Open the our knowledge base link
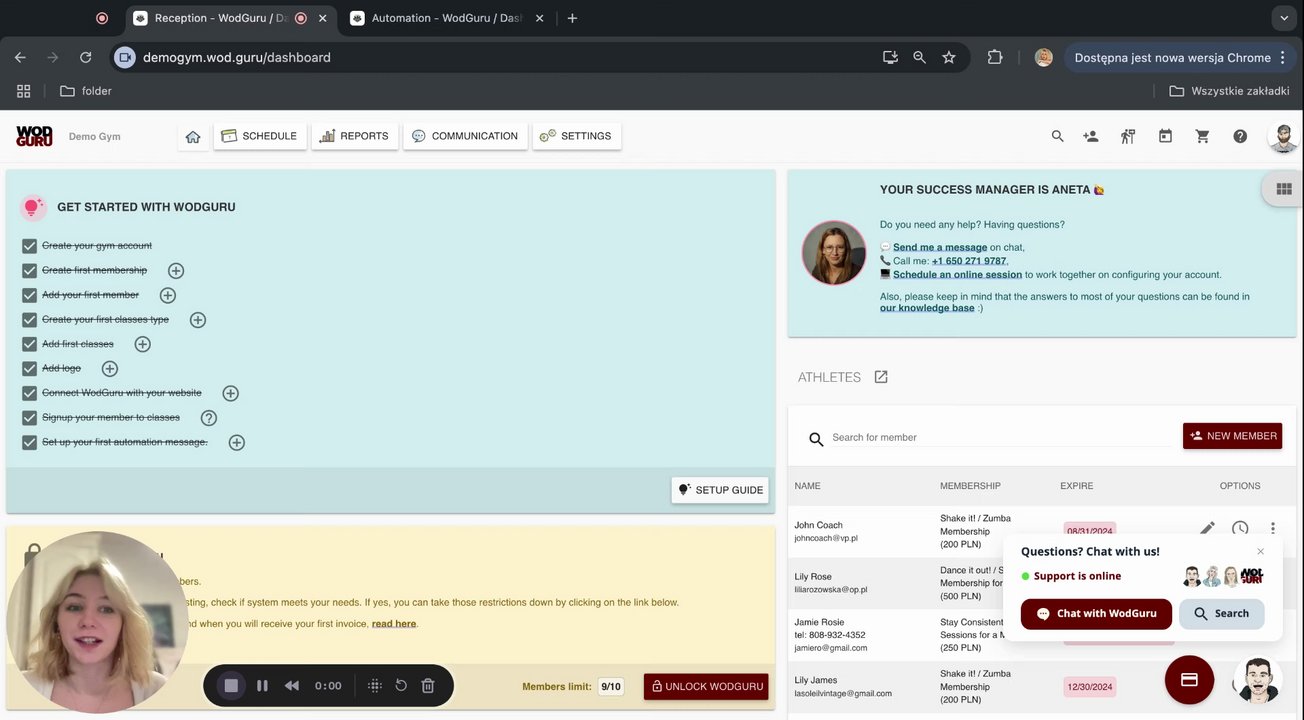Viewport: 1304px width, 720px height. (x=927, y=308)
